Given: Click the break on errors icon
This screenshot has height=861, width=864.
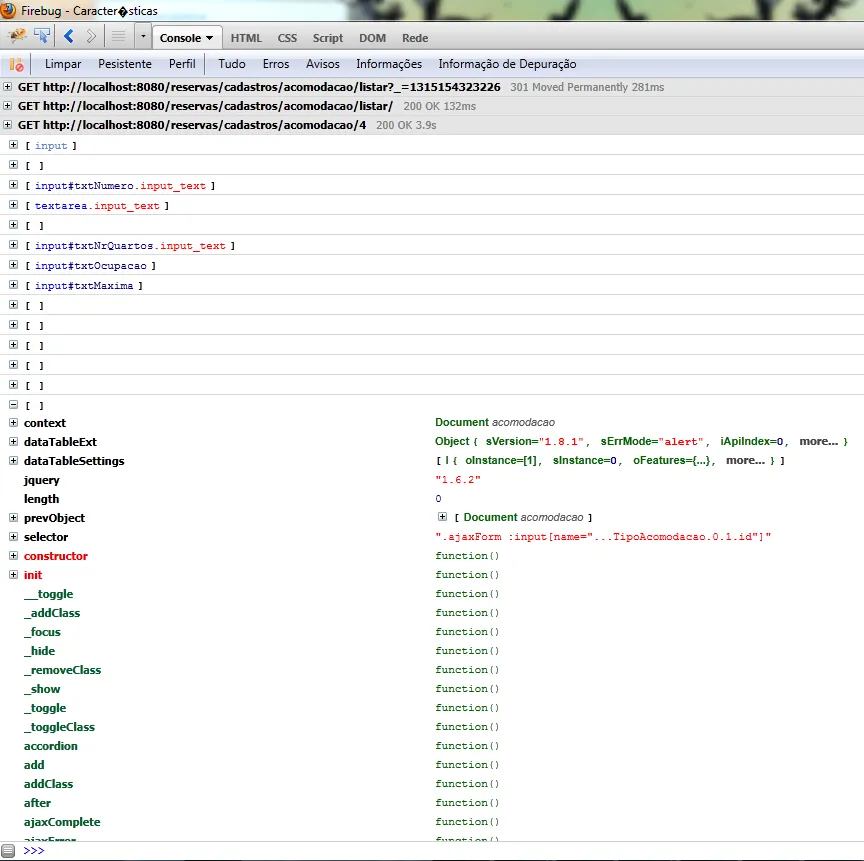Looking at the screenshot, I should coord(16,64).
